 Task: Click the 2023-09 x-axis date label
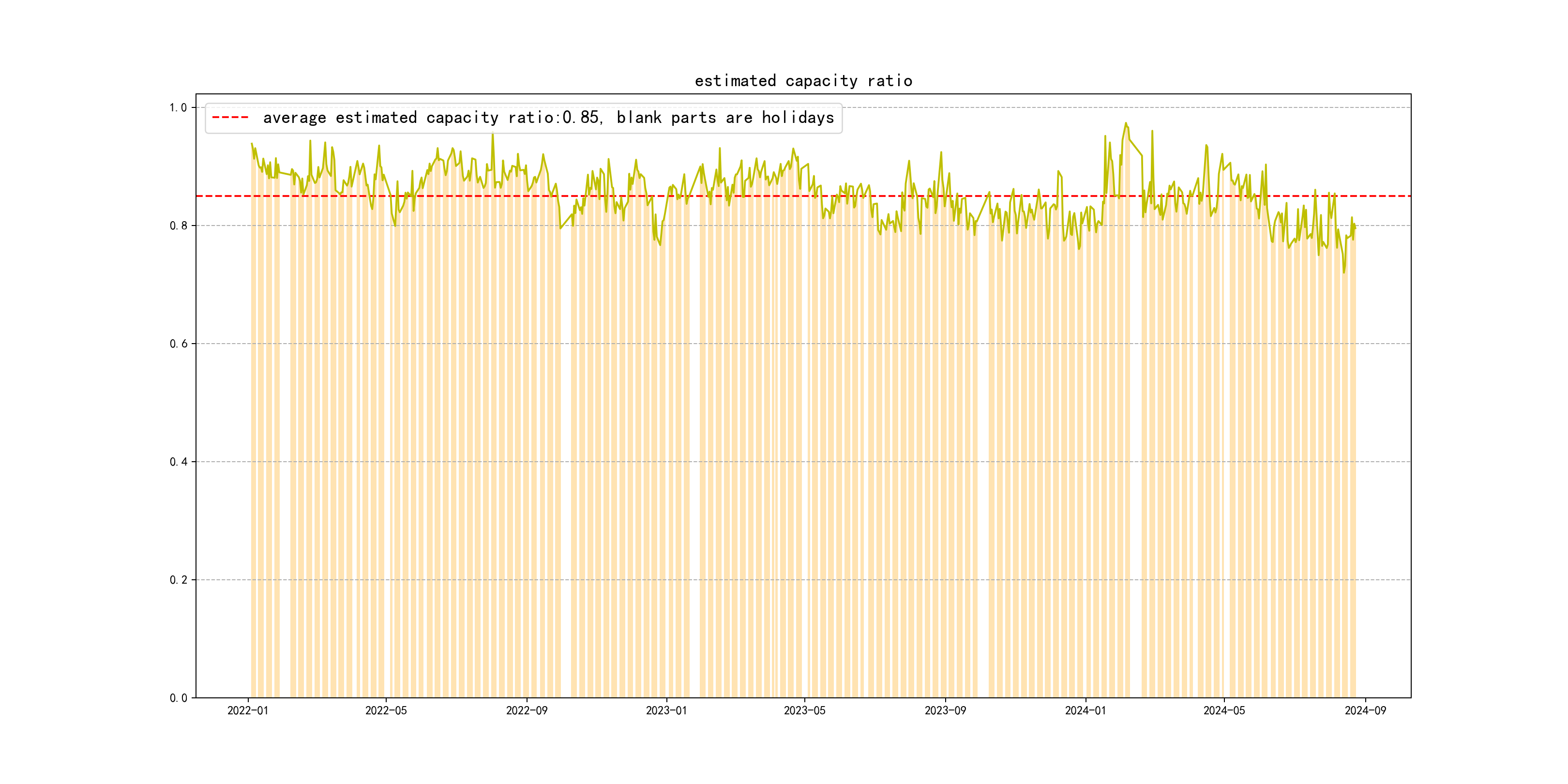click(x=945, y=711)
